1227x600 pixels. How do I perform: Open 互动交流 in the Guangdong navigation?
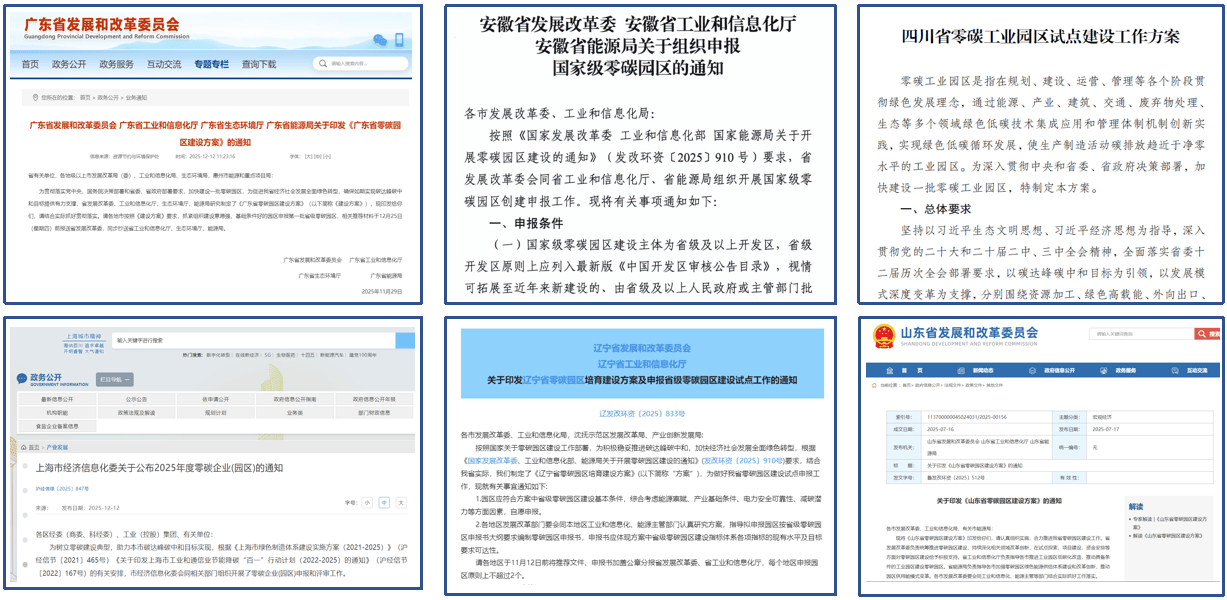click(x=164, y=65)
